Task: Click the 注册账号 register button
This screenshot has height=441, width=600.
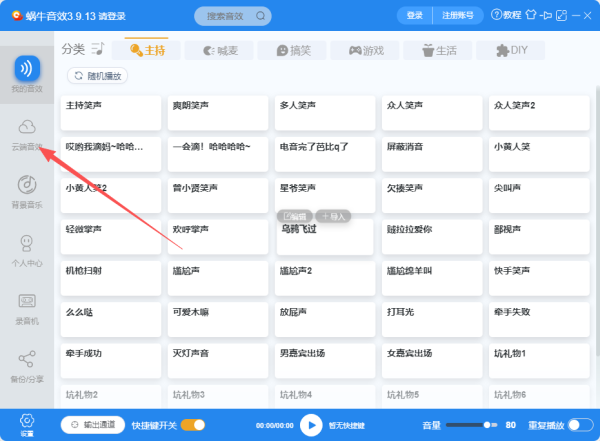Action: [x=458, y=16]
